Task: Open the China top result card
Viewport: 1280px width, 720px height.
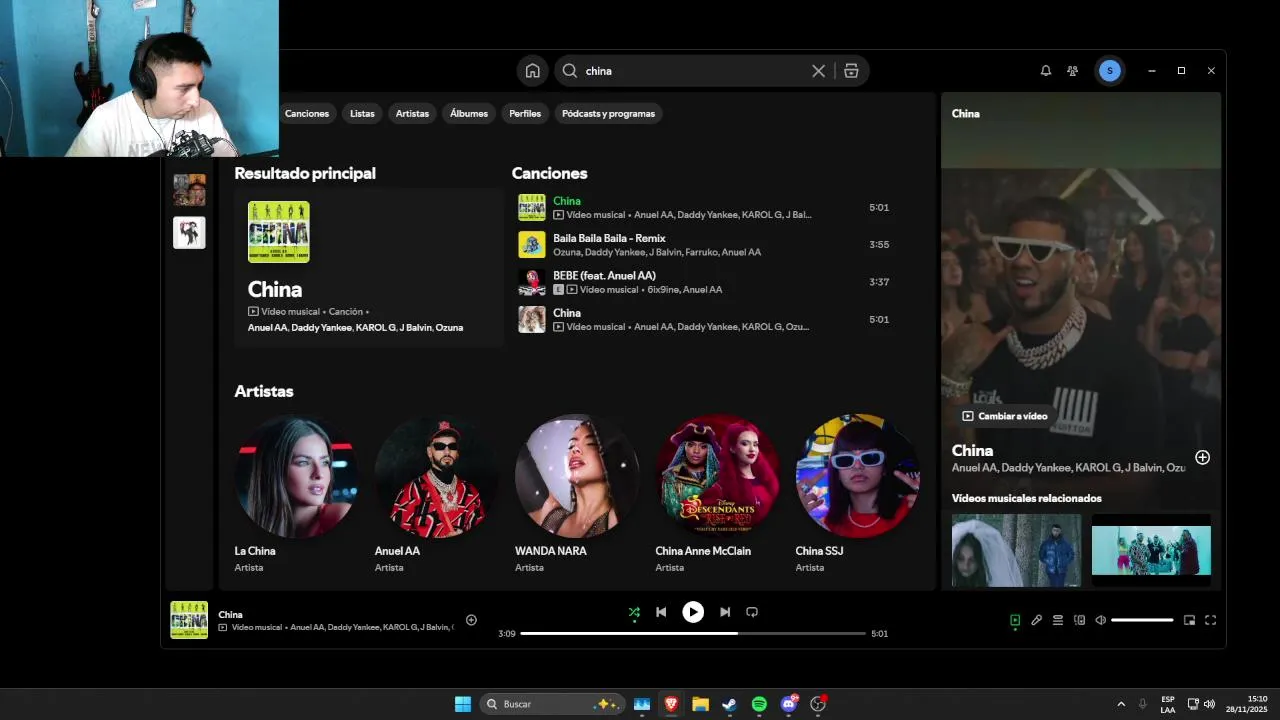Action: [x=369, y=268]
